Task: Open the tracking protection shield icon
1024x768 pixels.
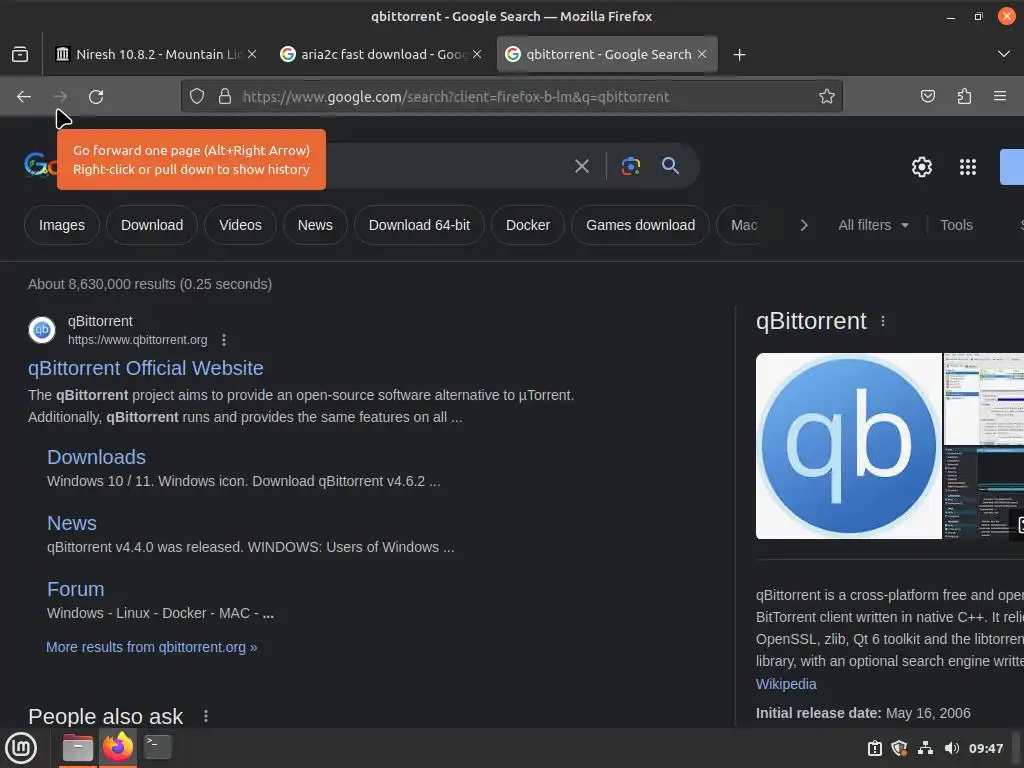Action: (197, 97)
